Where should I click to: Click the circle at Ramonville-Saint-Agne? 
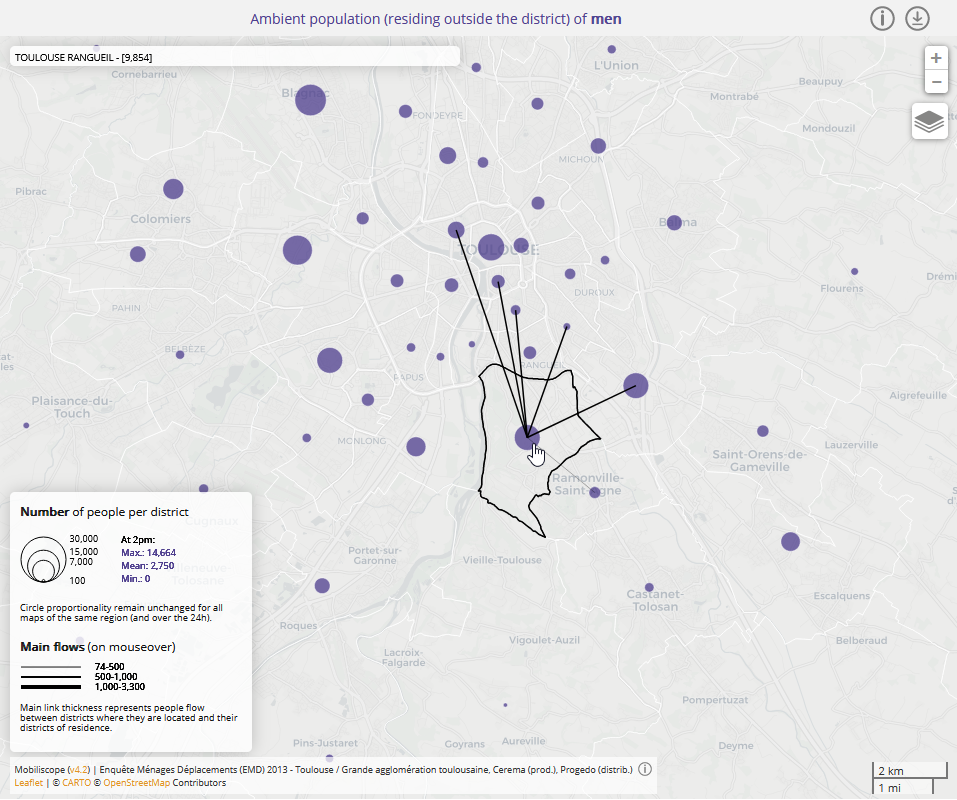coord(595,492)
